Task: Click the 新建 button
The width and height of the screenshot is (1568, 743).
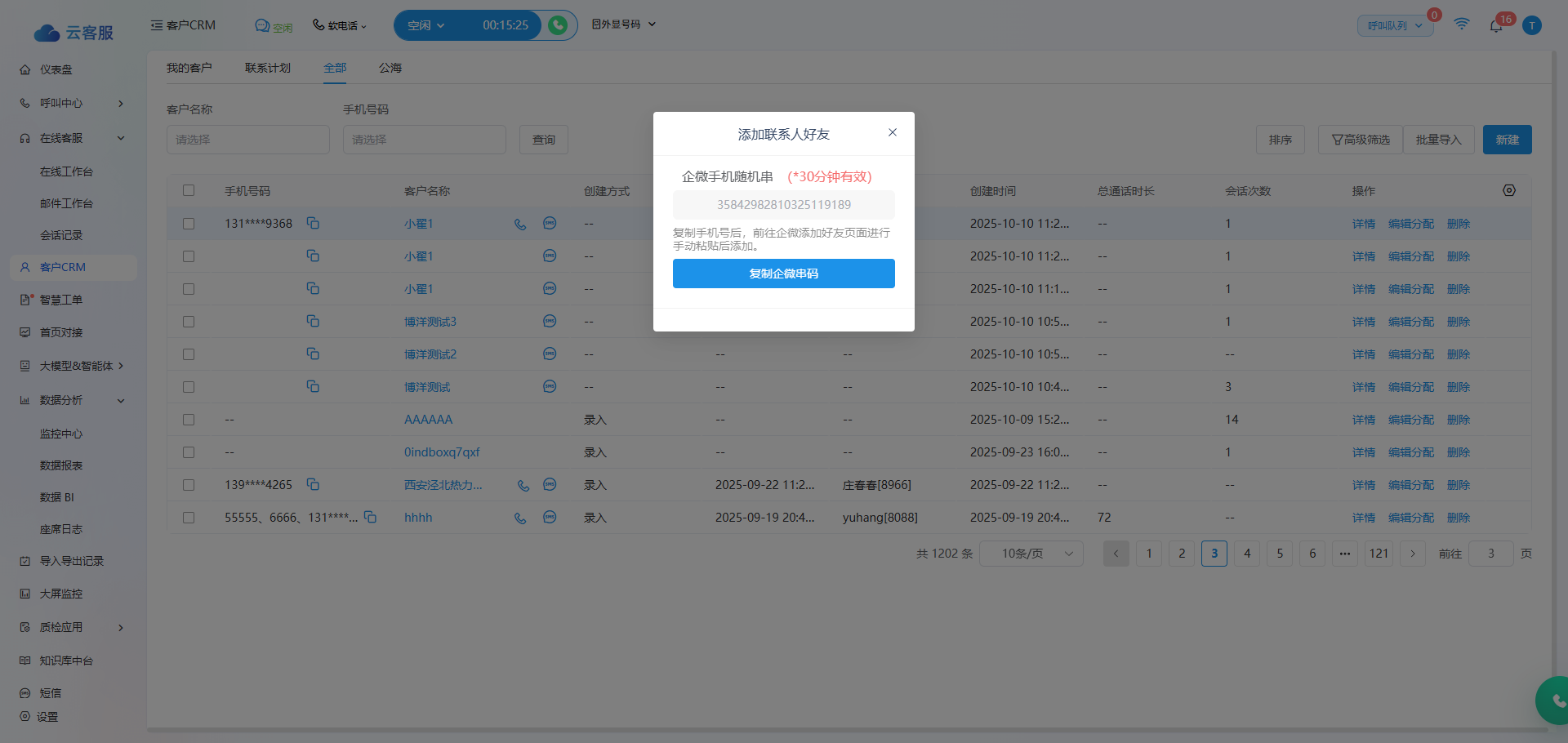Action: [1507, 140]
